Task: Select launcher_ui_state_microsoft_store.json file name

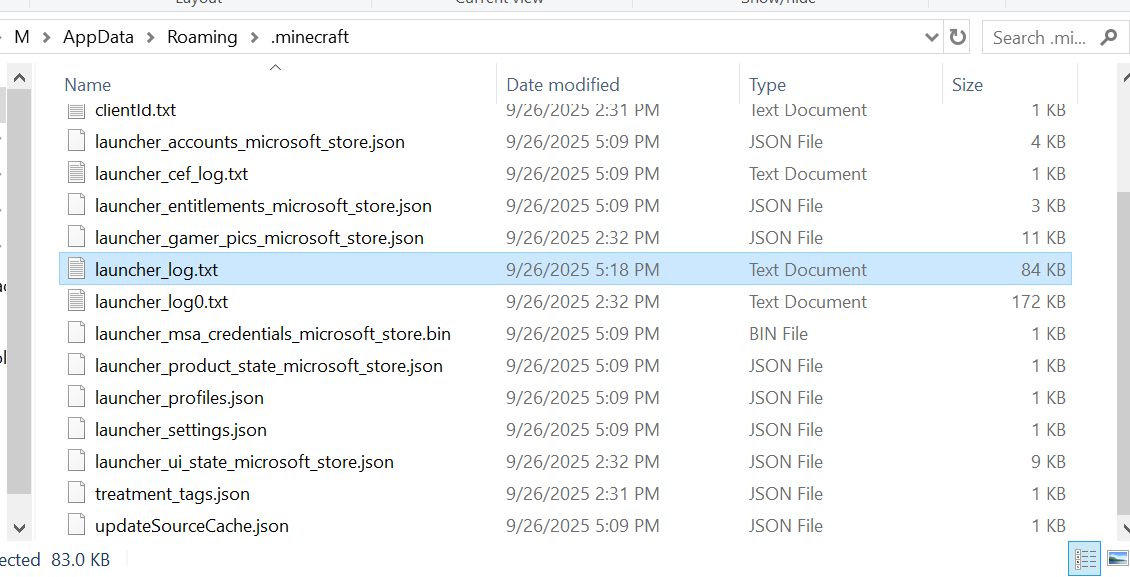Action: 244,462
